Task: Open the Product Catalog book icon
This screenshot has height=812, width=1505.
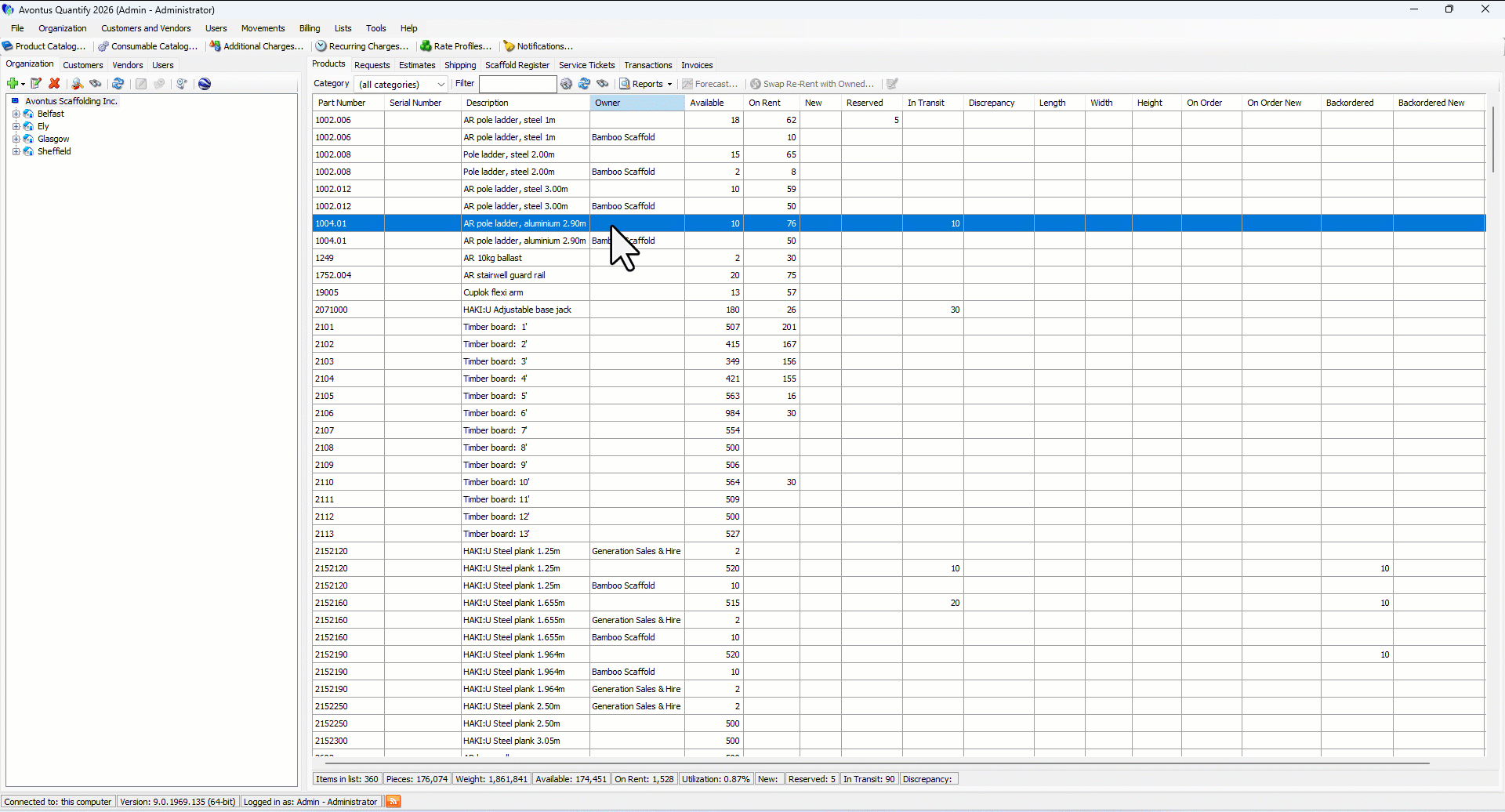Action: [x=8, y=46]
